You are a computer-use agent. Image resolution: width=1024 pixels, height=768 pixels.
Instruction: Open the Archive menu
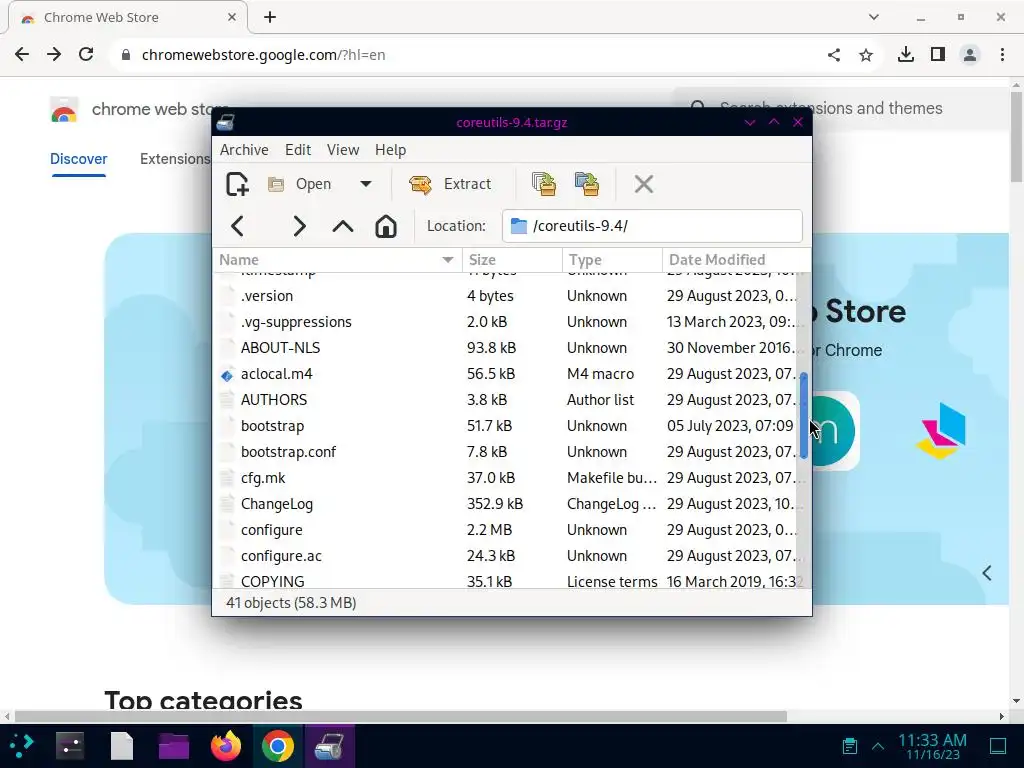point(244,150)
